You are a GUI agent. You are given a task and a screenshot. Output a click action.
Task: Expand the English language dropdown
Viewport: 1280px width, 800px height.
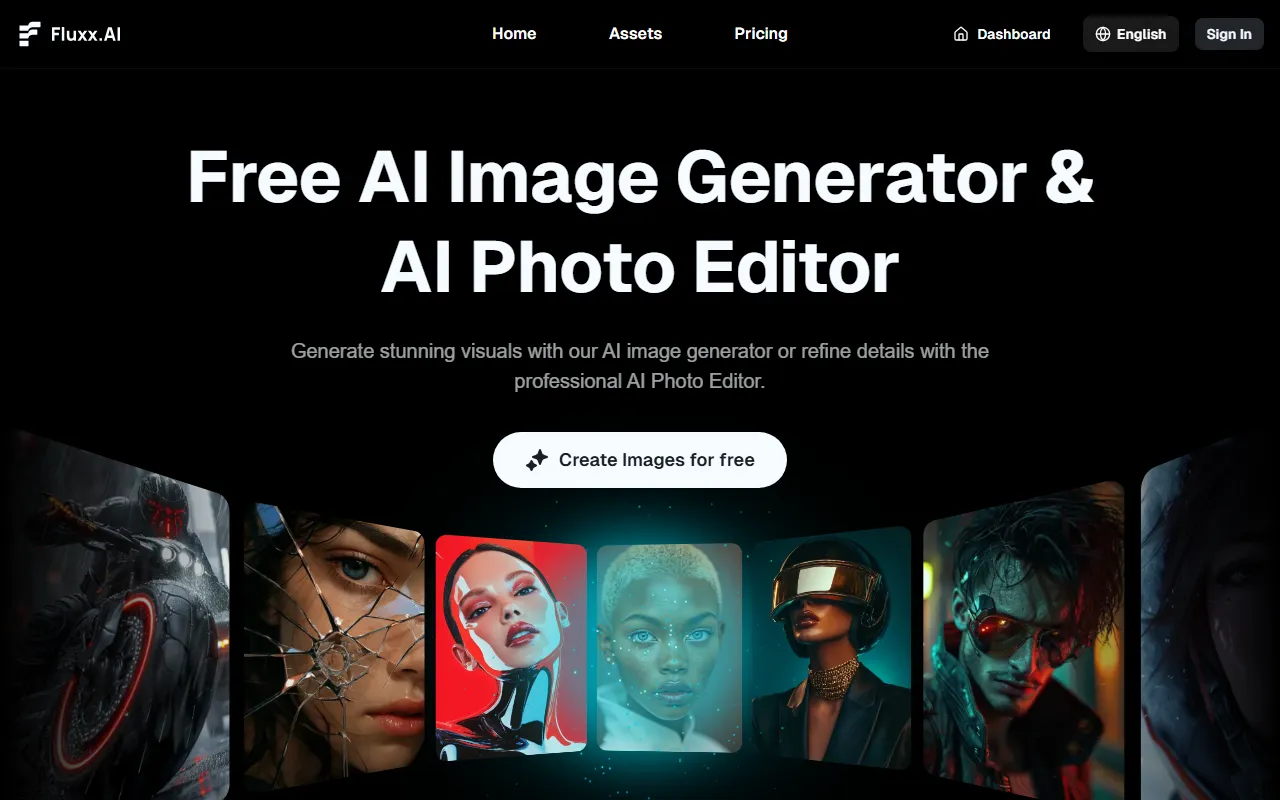click(x=1131, y=34)
